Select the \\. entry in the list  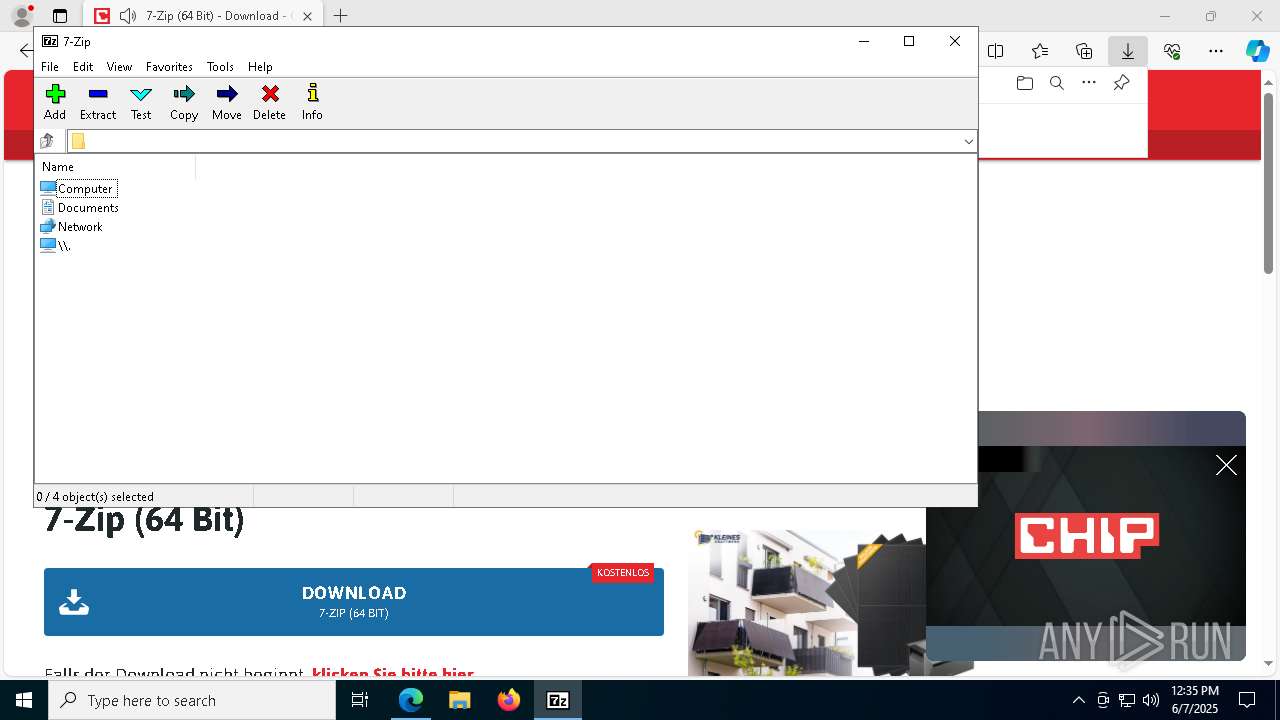(56, 245)
